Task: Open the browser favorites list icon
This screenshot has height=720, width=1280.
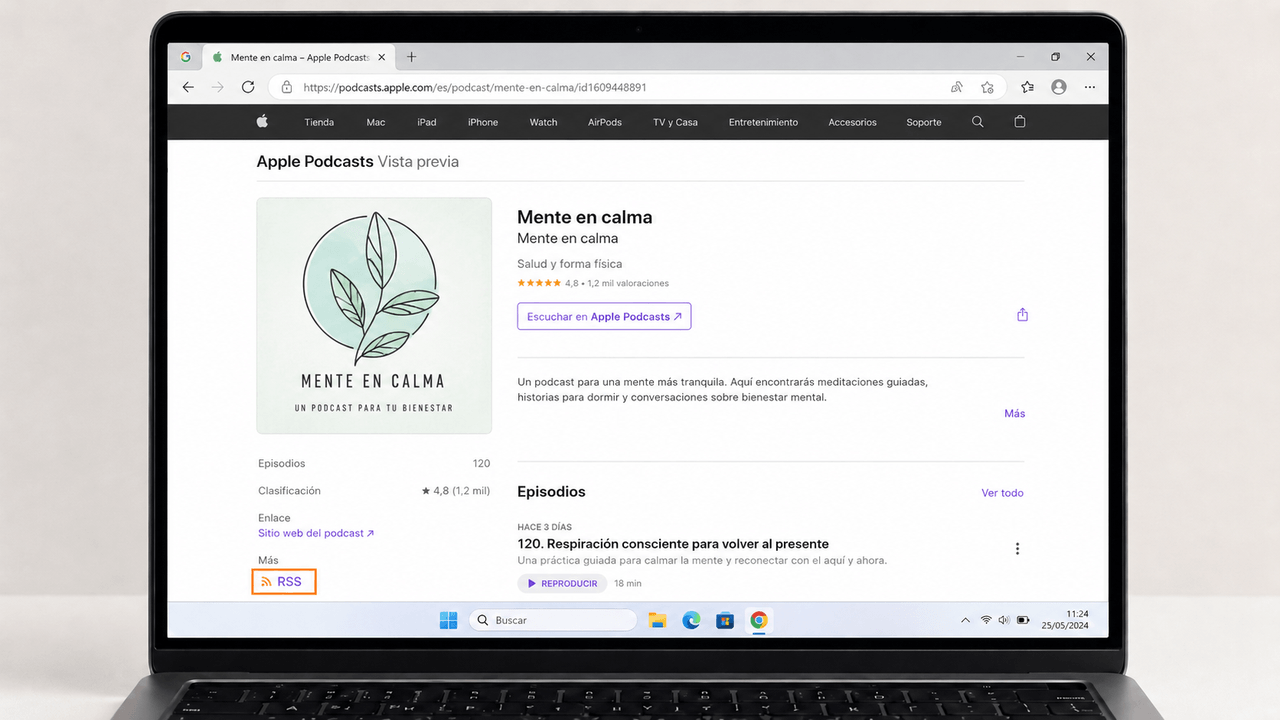Action: (1027, 87)
